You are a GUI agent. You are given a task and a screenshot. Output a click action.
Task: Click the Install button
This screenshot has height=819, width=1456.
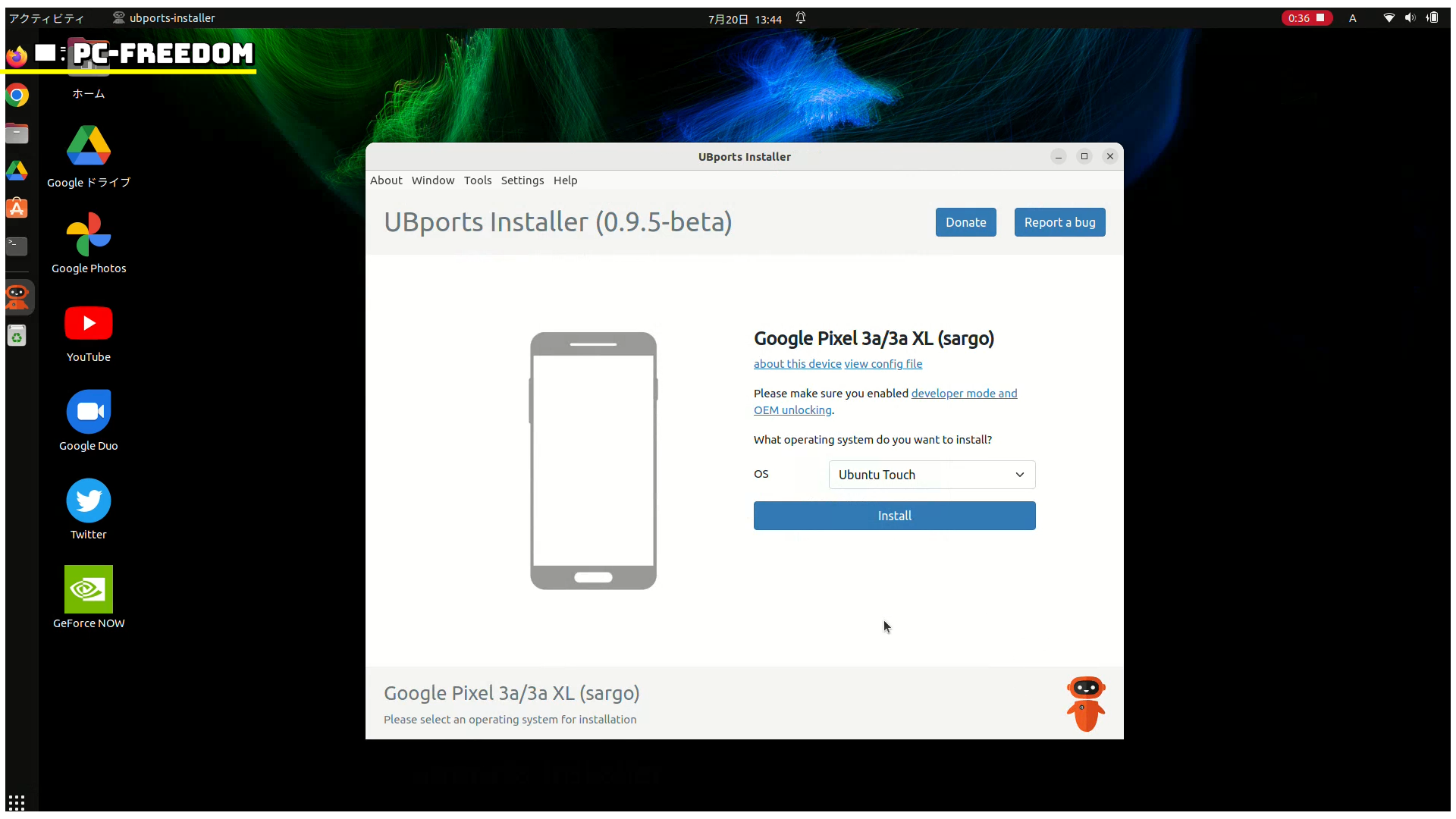tap(894, 516)
